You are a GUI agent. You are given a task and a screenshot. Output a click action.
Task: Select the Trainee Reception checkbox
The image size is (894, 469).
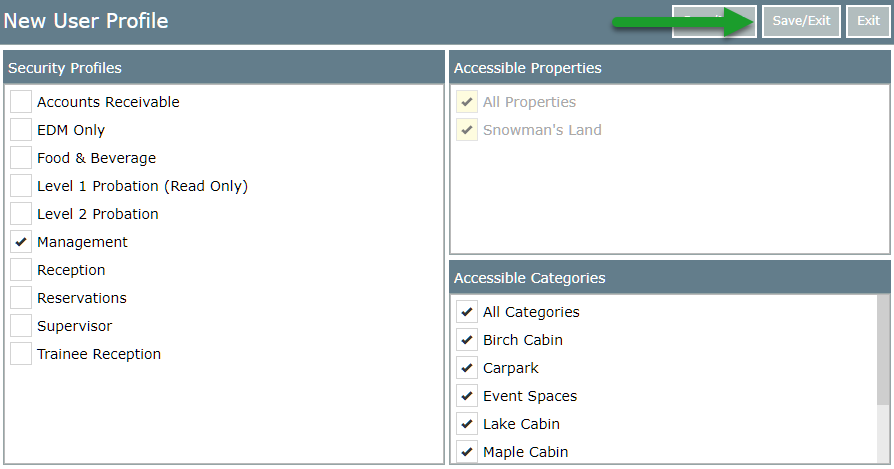(x=21, y=354)
